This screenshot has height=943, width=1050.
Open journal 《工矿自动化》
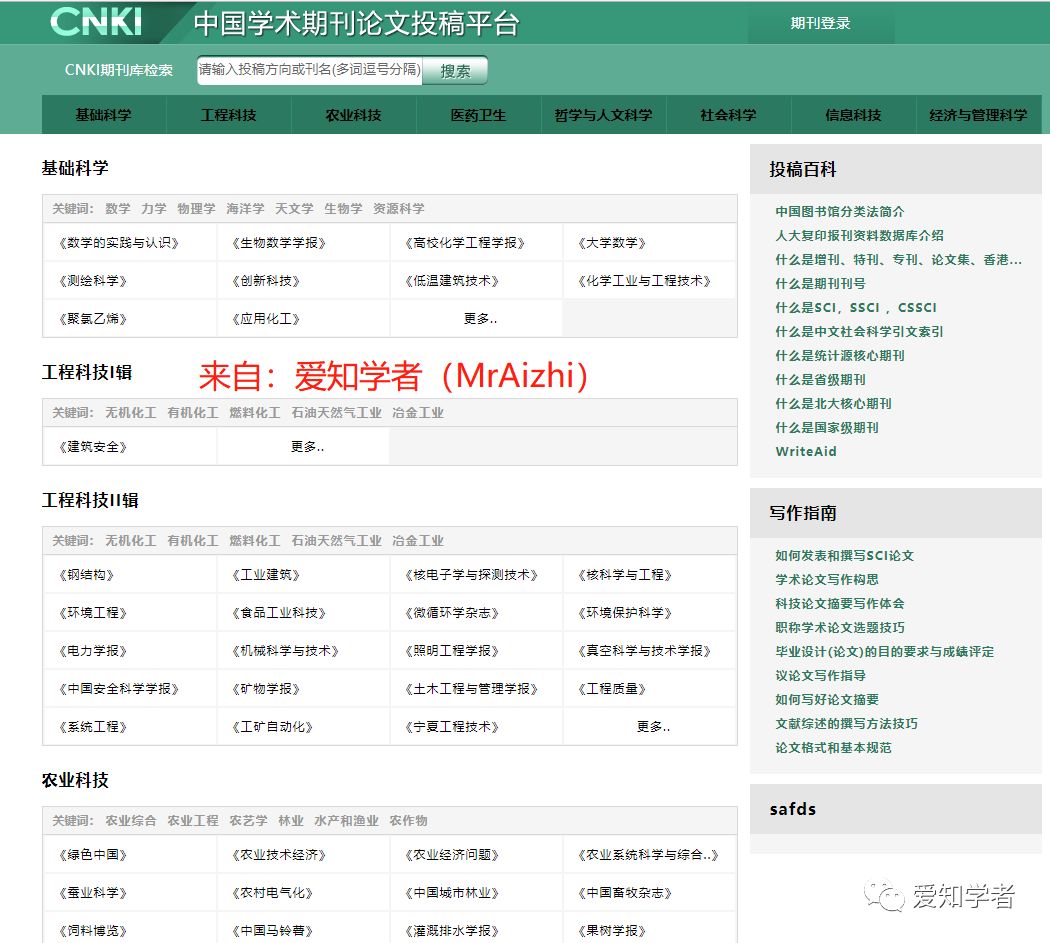click(x=273, y=728)
